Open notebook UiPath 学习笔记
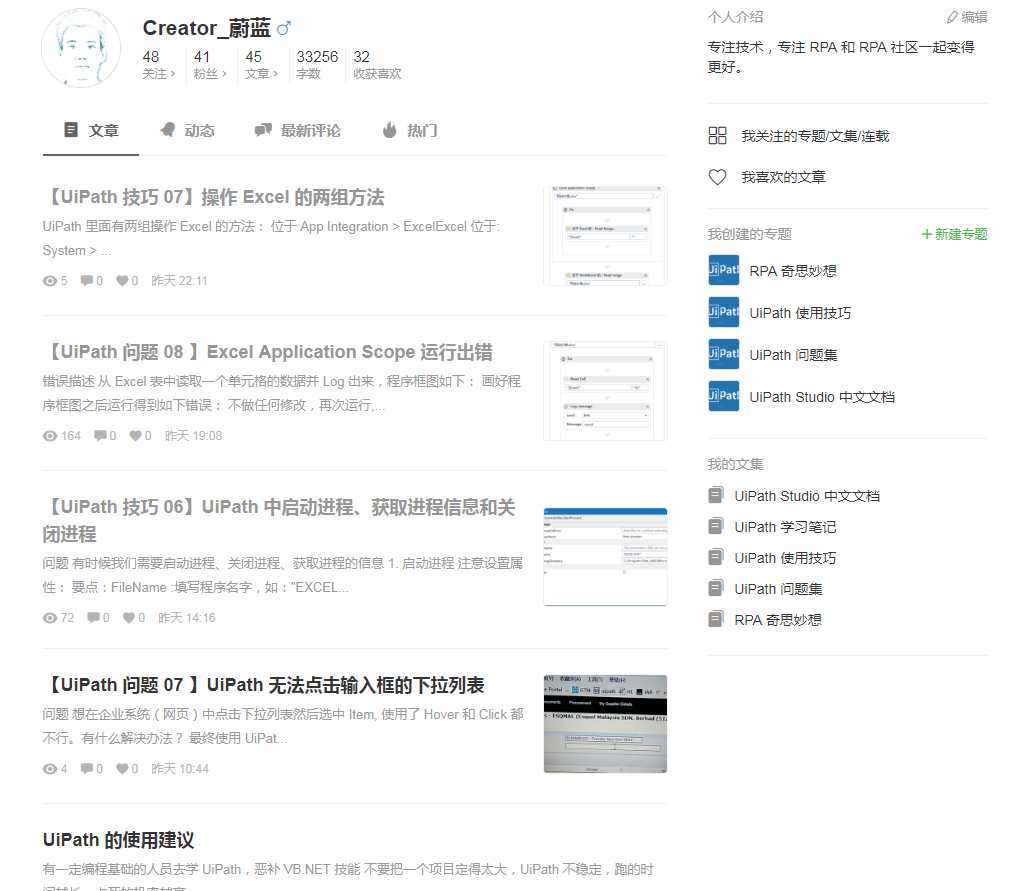 pyautogui.click(x=785, y=527)
